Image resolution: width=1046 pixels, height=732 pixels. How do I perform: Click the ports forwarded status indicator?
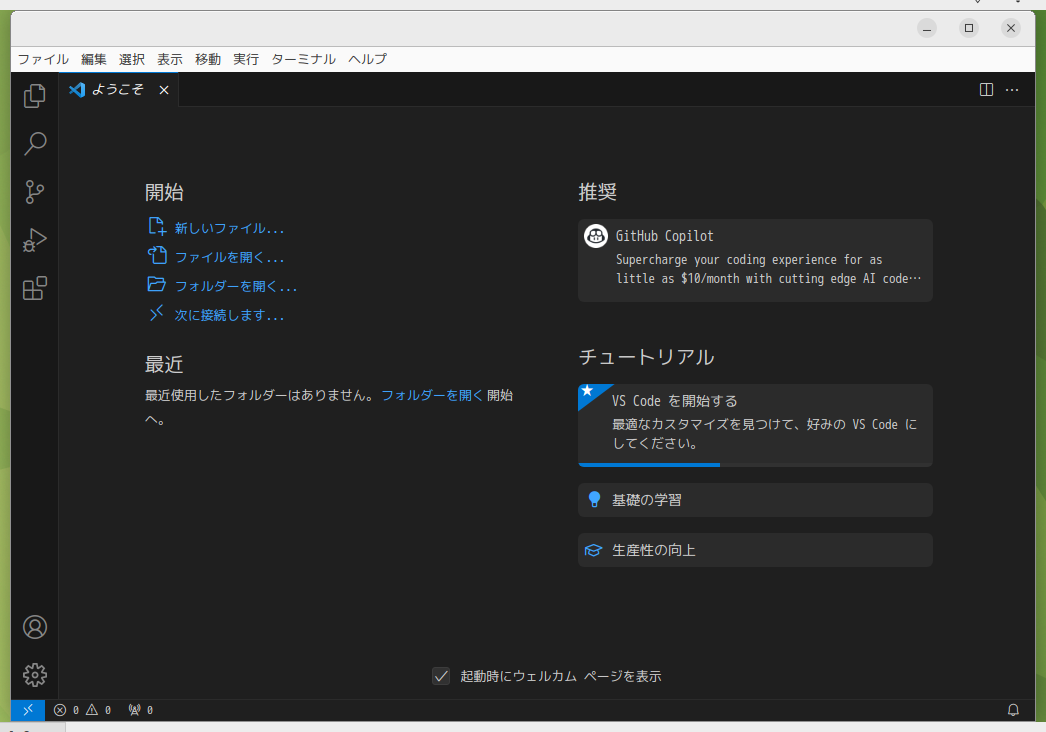(x=141, y=710)
